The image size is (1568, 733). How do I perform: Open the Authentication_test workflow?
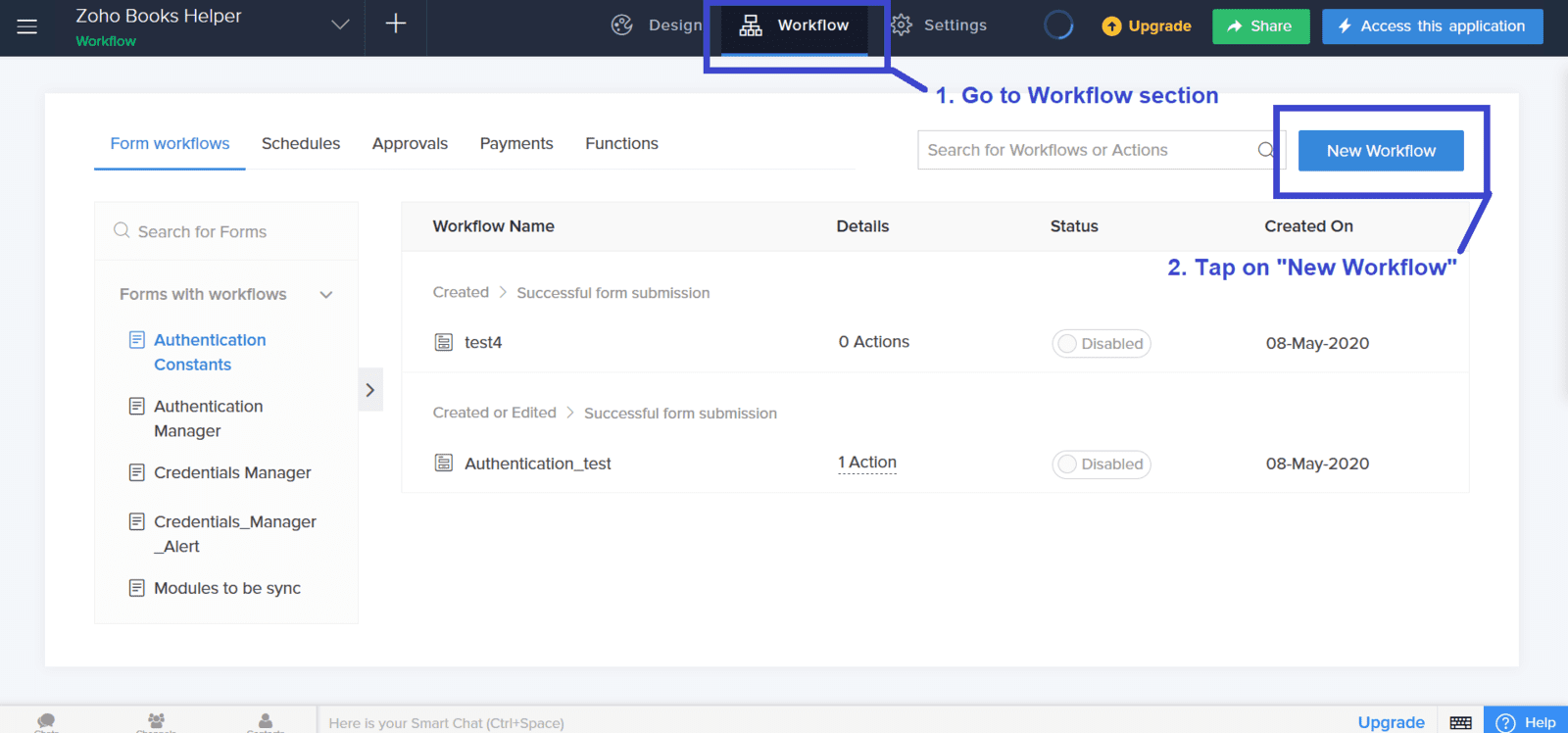coord(538,464)
